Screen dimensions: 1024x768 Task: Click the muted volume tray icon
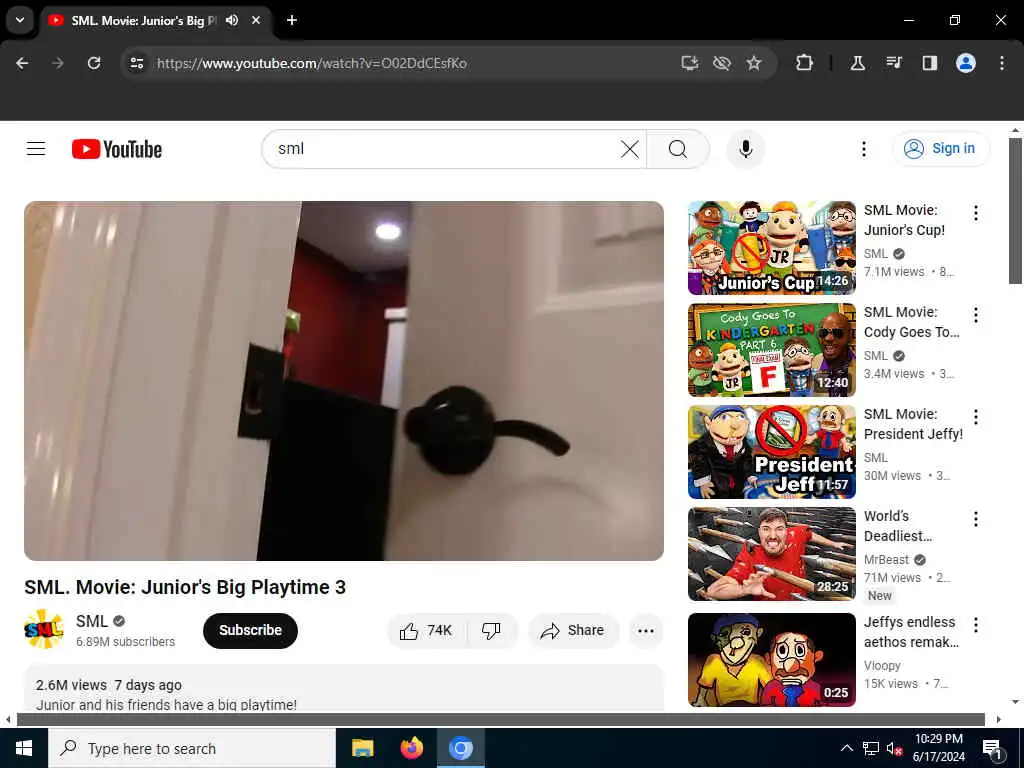tap(894, 749)
